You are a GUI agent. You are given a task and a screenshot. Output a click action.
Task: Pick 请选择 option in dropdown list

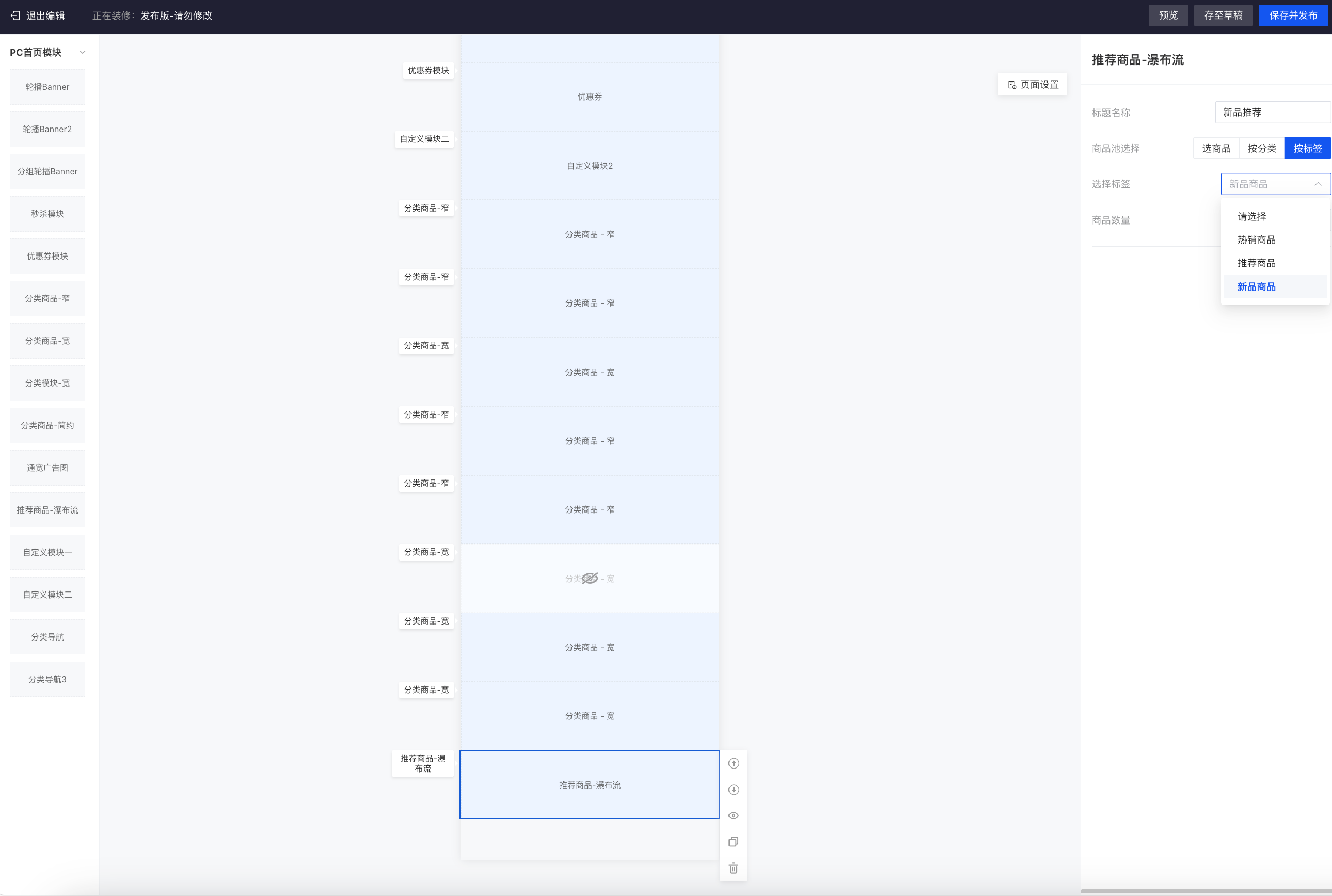pyautogui.click(x=1251, y=216)
